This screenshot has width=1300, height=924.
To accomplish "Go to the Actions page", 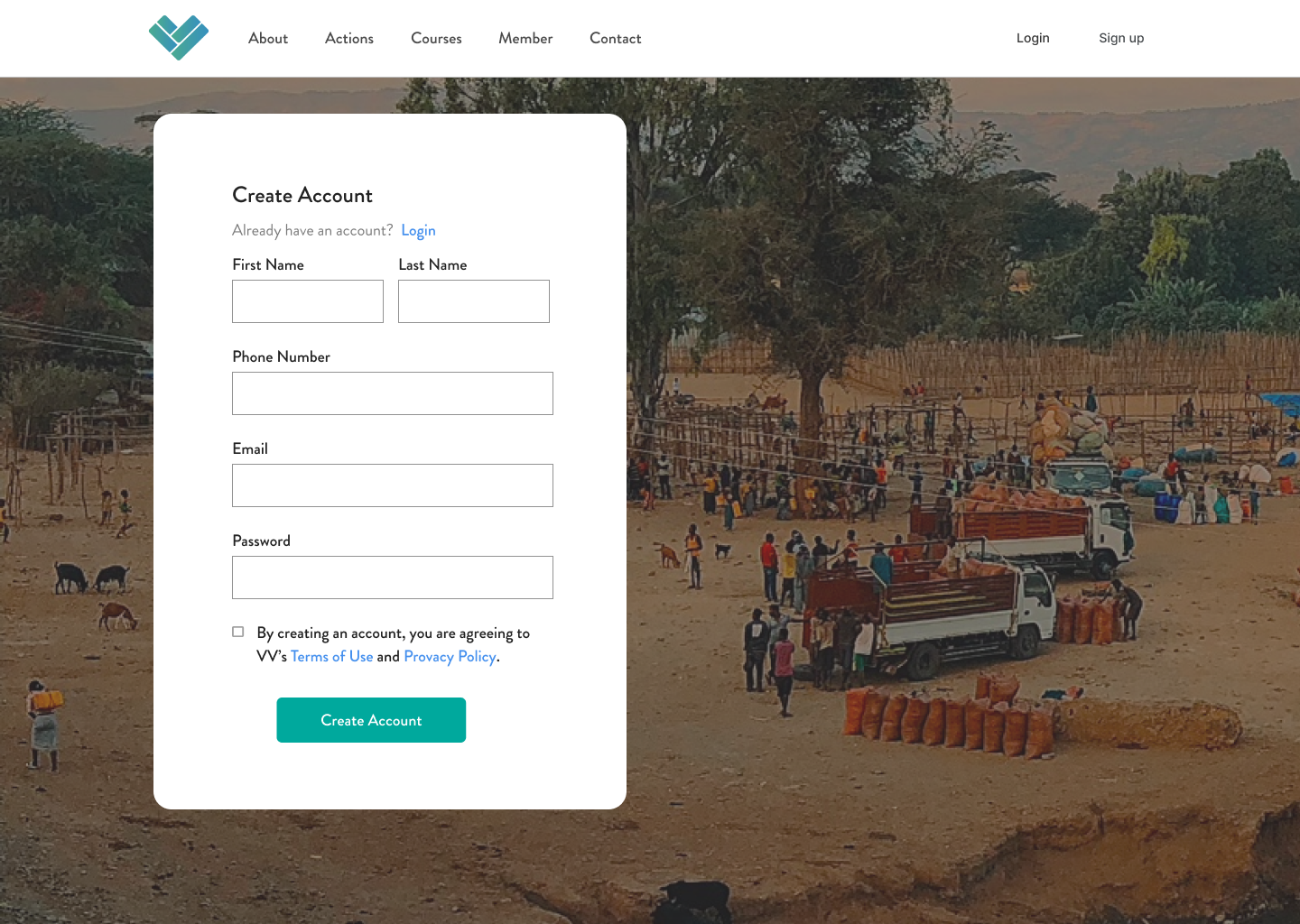I will coord(349,38).
